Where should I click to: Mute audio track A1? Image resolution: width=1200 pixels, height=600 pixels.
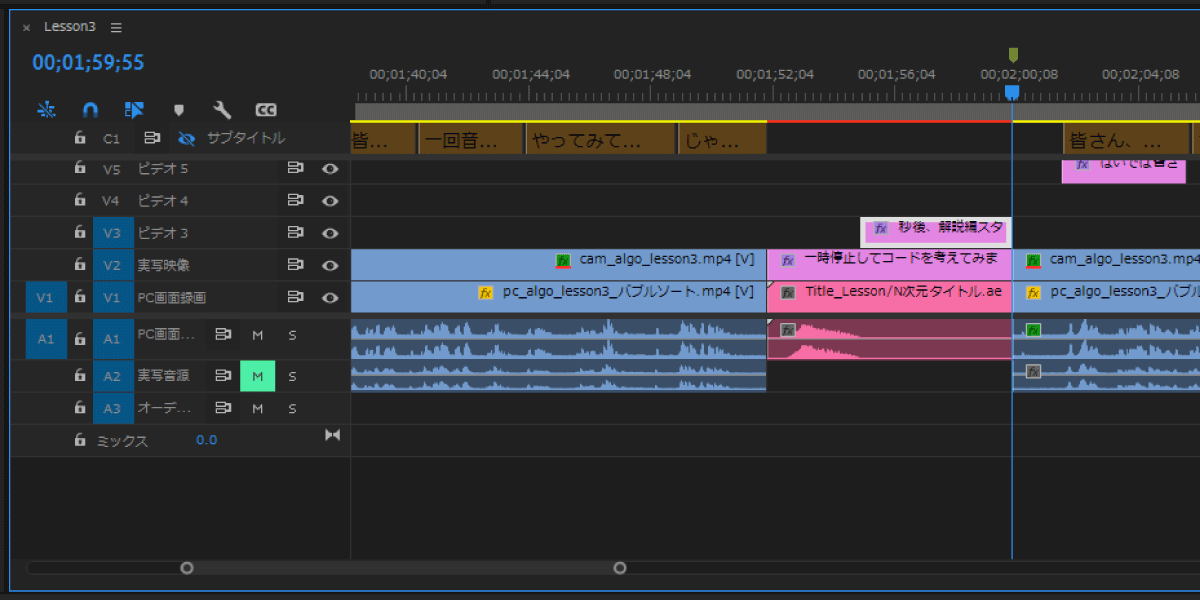pos(257,335)
